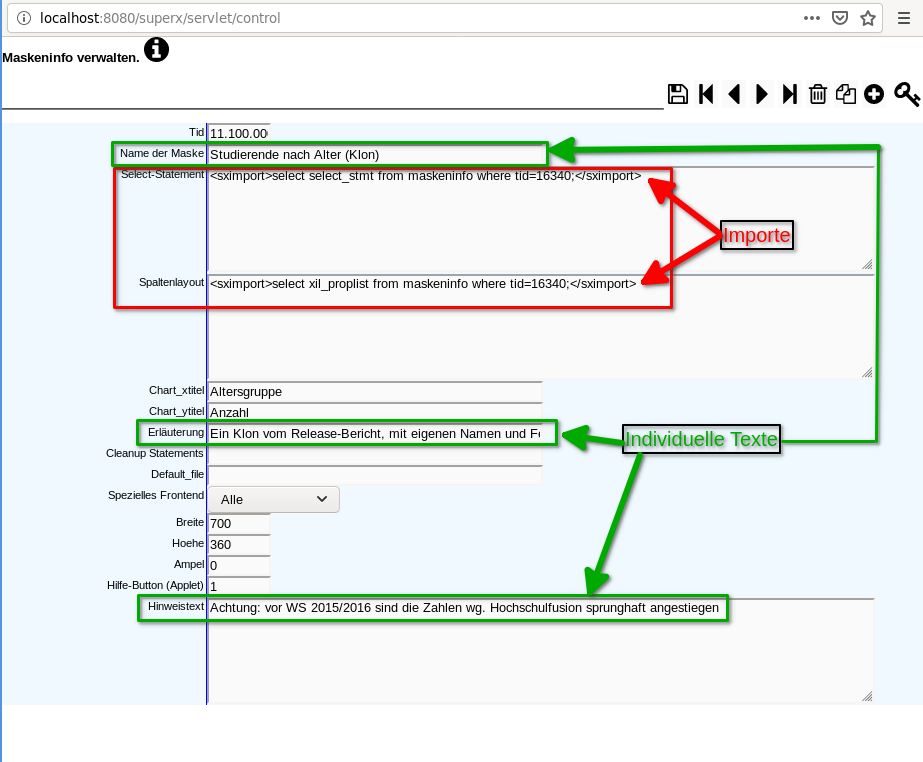The height and width of the screenshot is (762, 923).
Task: Focus the Chart_ytitel field
Action: click(375, 412)
